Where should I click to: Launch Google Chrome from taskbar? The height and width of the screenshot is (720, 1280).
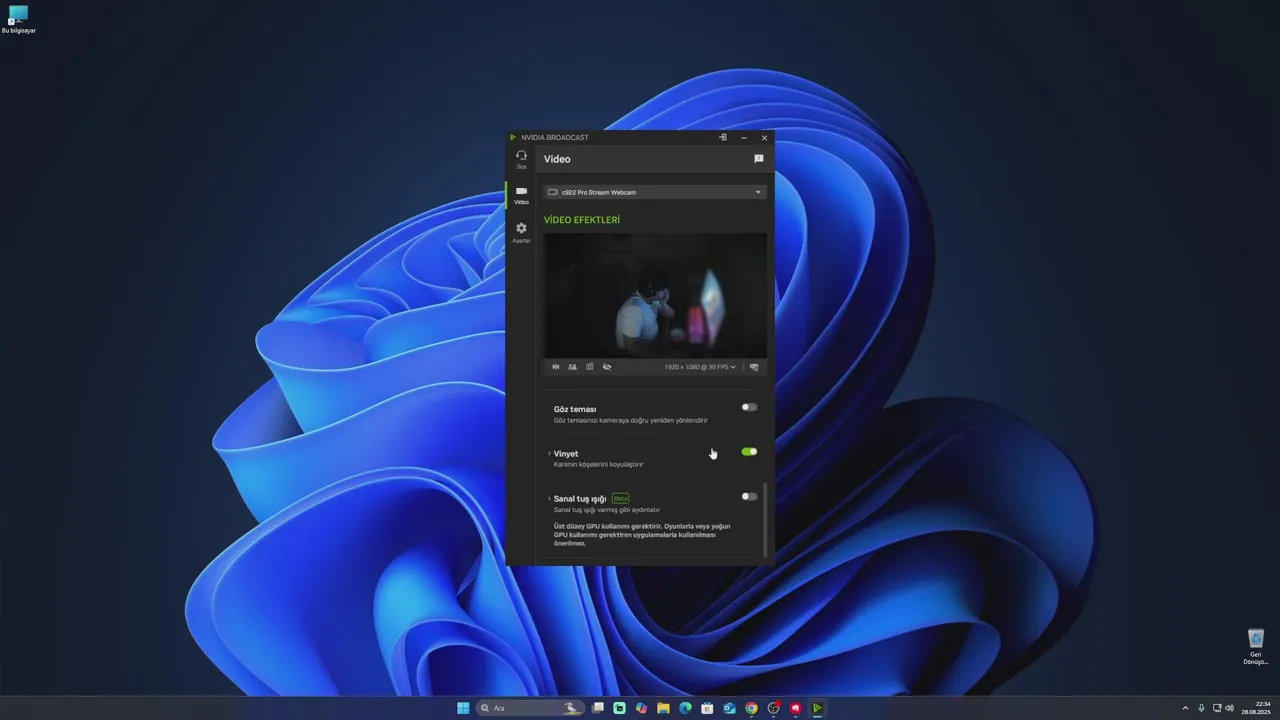click(751, 708)
